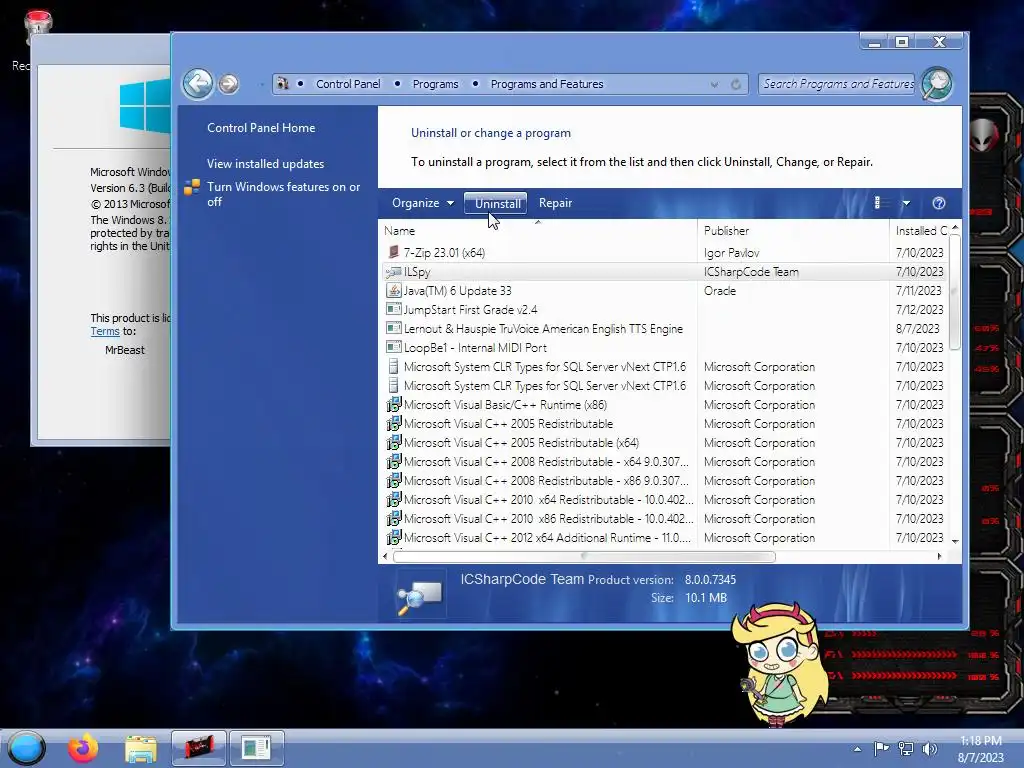Click the horizontal scrollbar right arrow

(940, 556)
